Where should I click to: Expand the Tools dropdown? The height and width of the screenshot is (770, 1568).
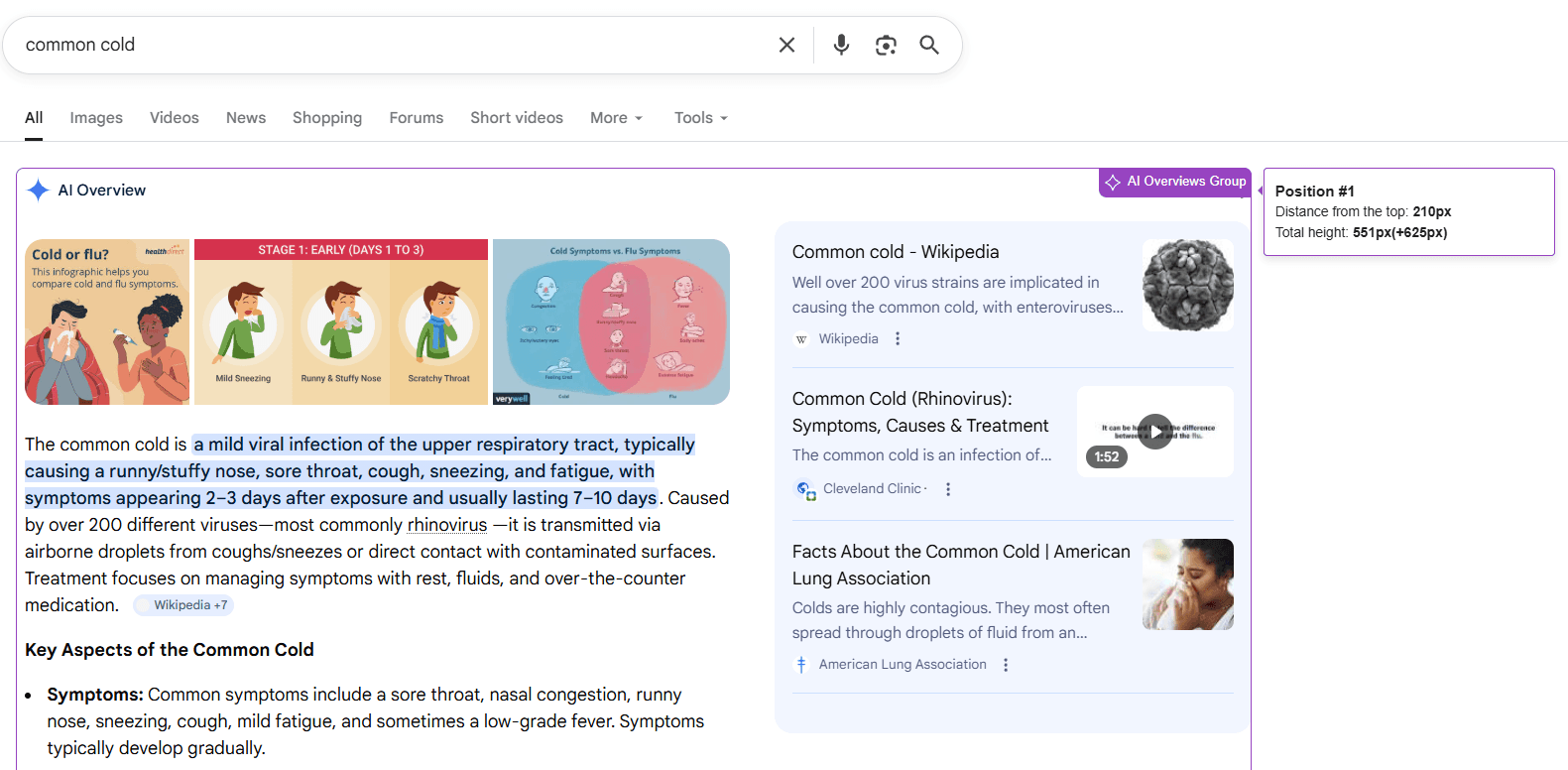701,118
